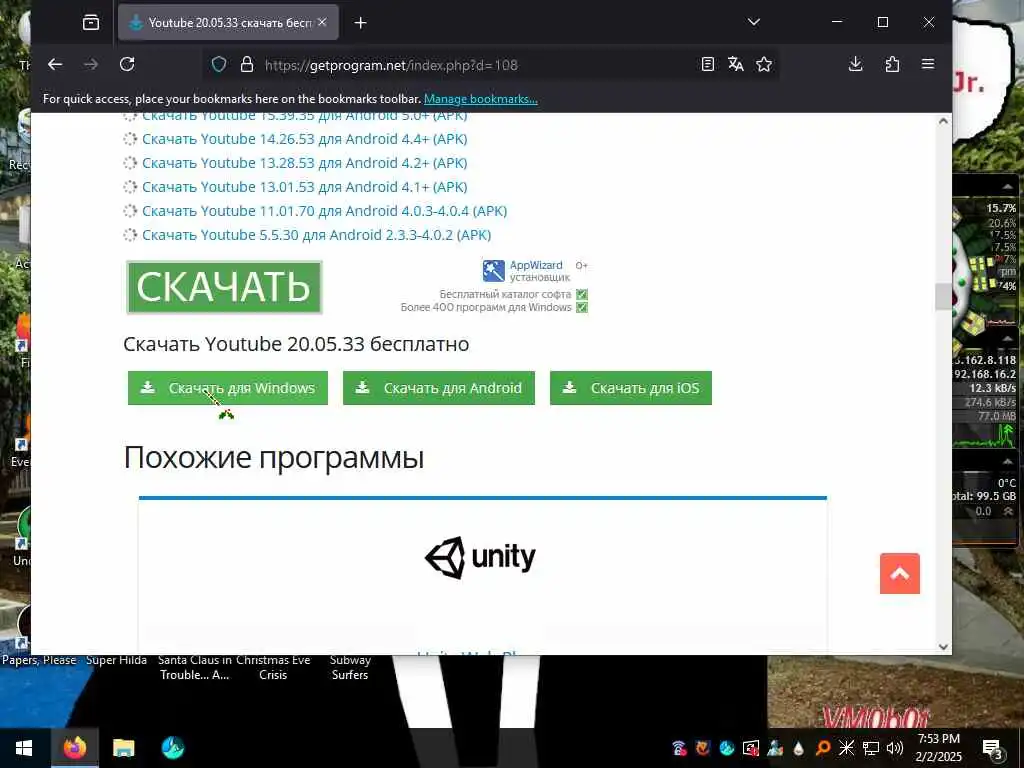Click Manage bookmarks link

click(481, 99)
